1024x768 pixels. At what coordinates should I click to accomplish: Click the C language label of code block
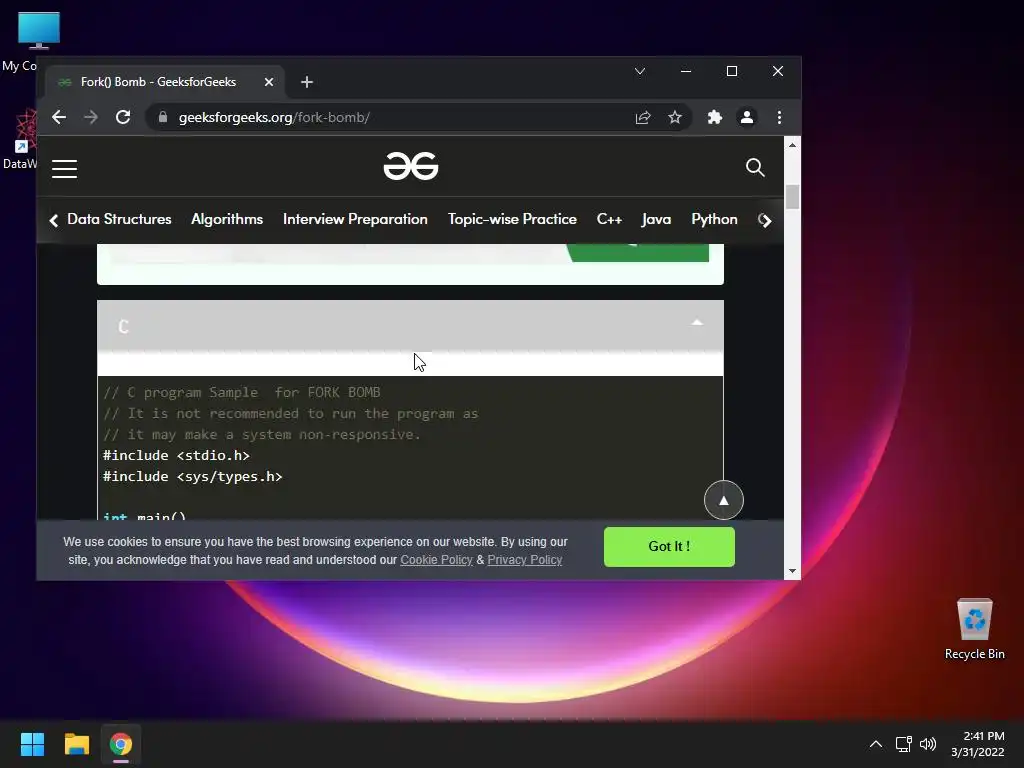point(123,327)
